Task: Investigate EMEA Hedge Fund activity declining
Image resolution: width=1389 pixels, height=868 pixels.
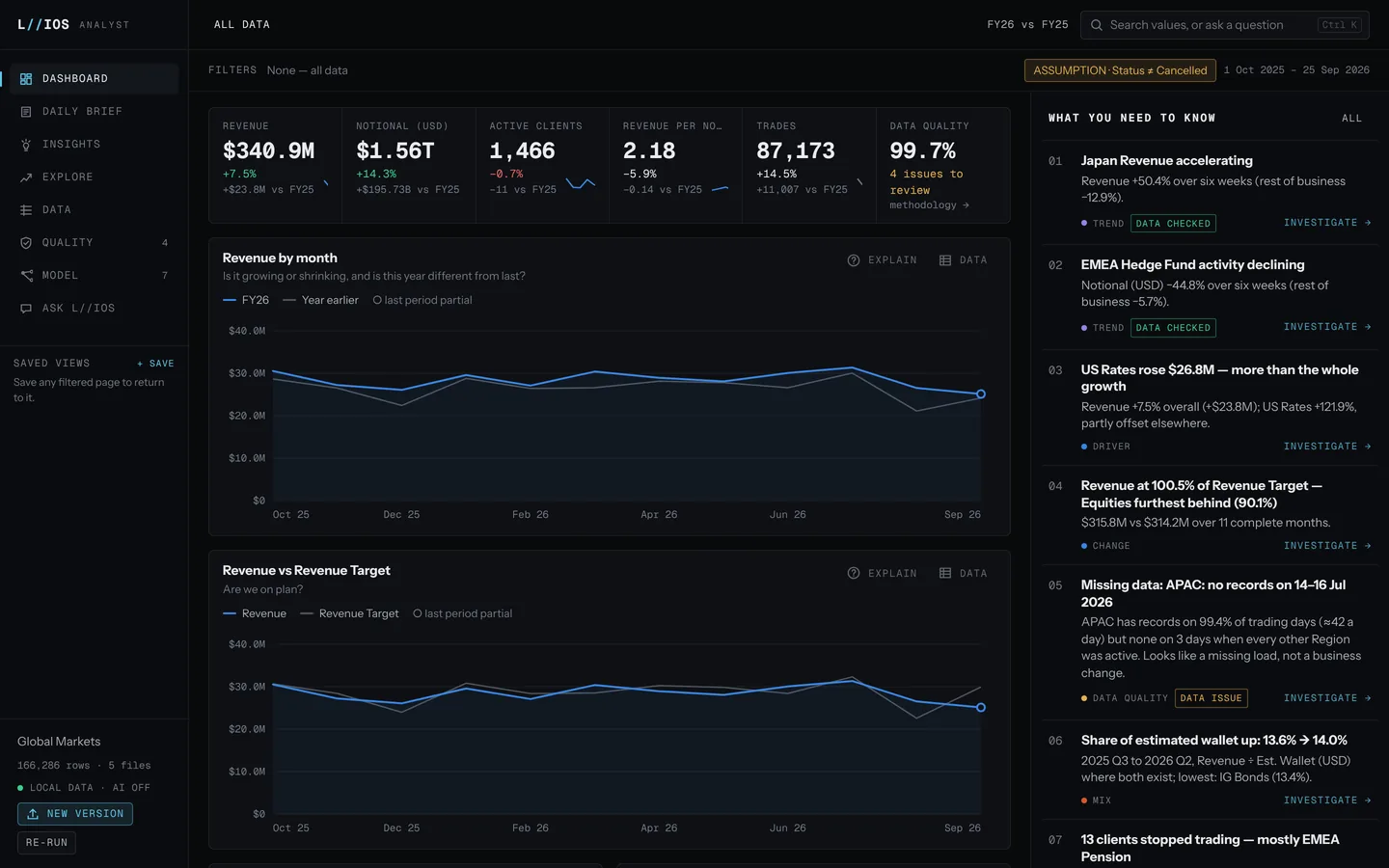Action: coord(1327,327)
